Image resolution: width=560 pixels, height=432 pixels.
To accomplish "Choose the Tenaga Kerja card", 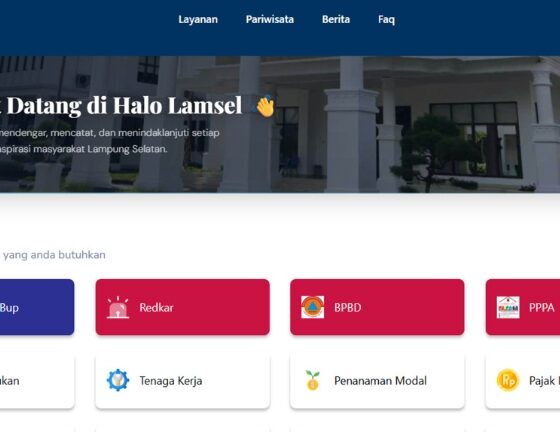I will [x=182, y=381].
